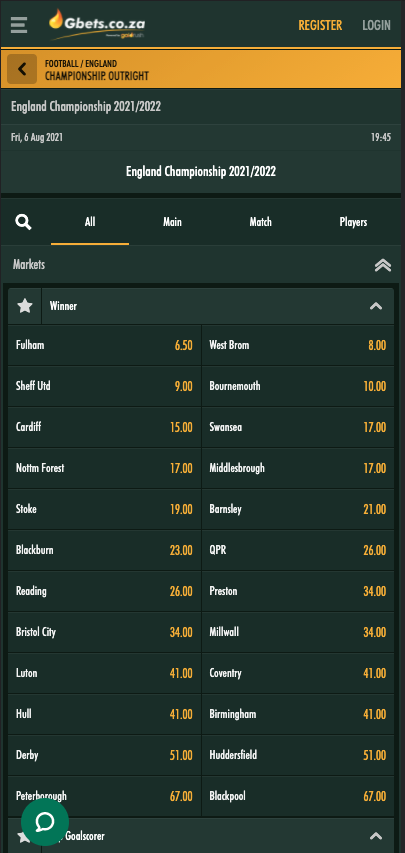Choose Stoke at 19.00 odds
405x853 pixels.
(x=105, y=509)
